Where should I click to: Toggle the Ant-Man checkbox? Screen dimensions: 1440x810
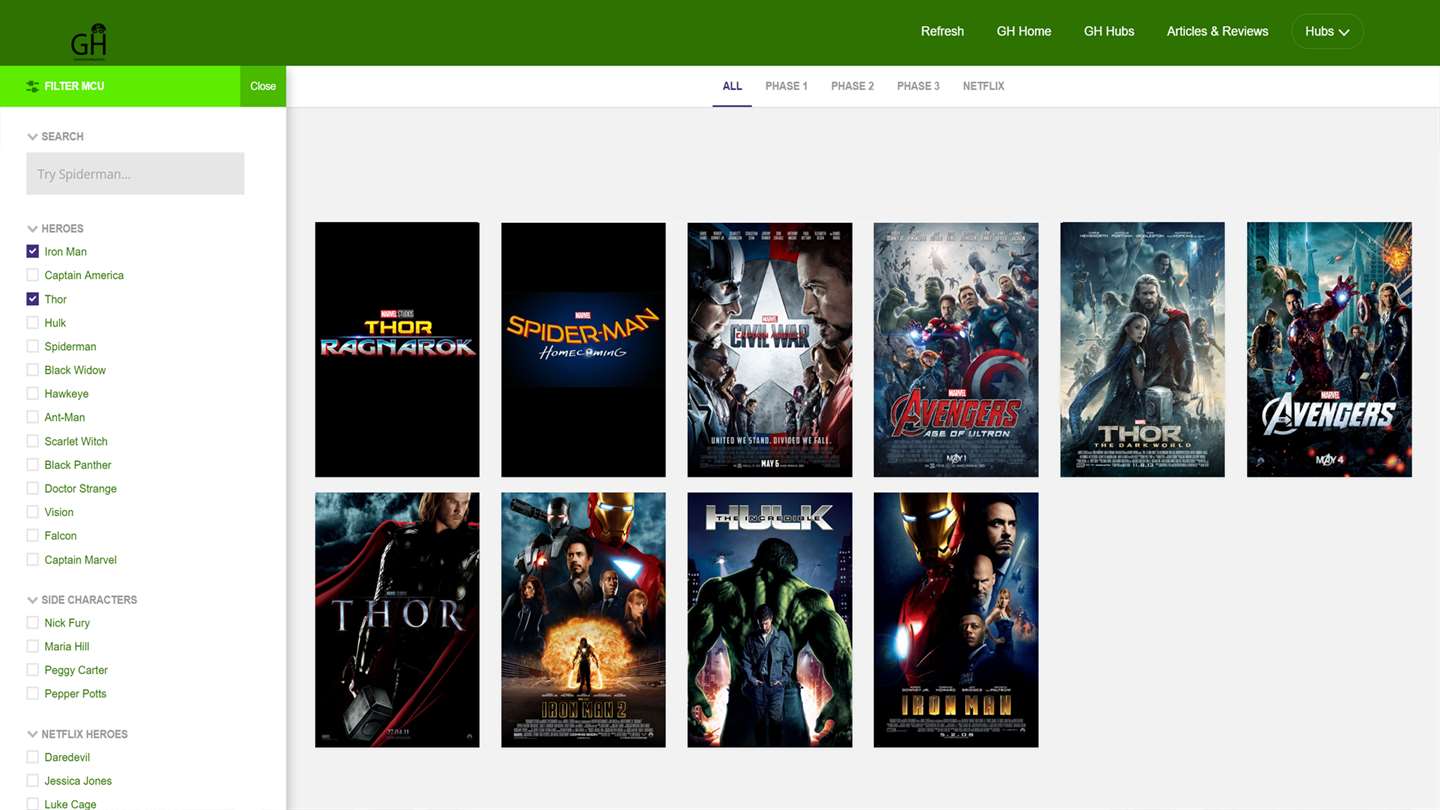33,417
